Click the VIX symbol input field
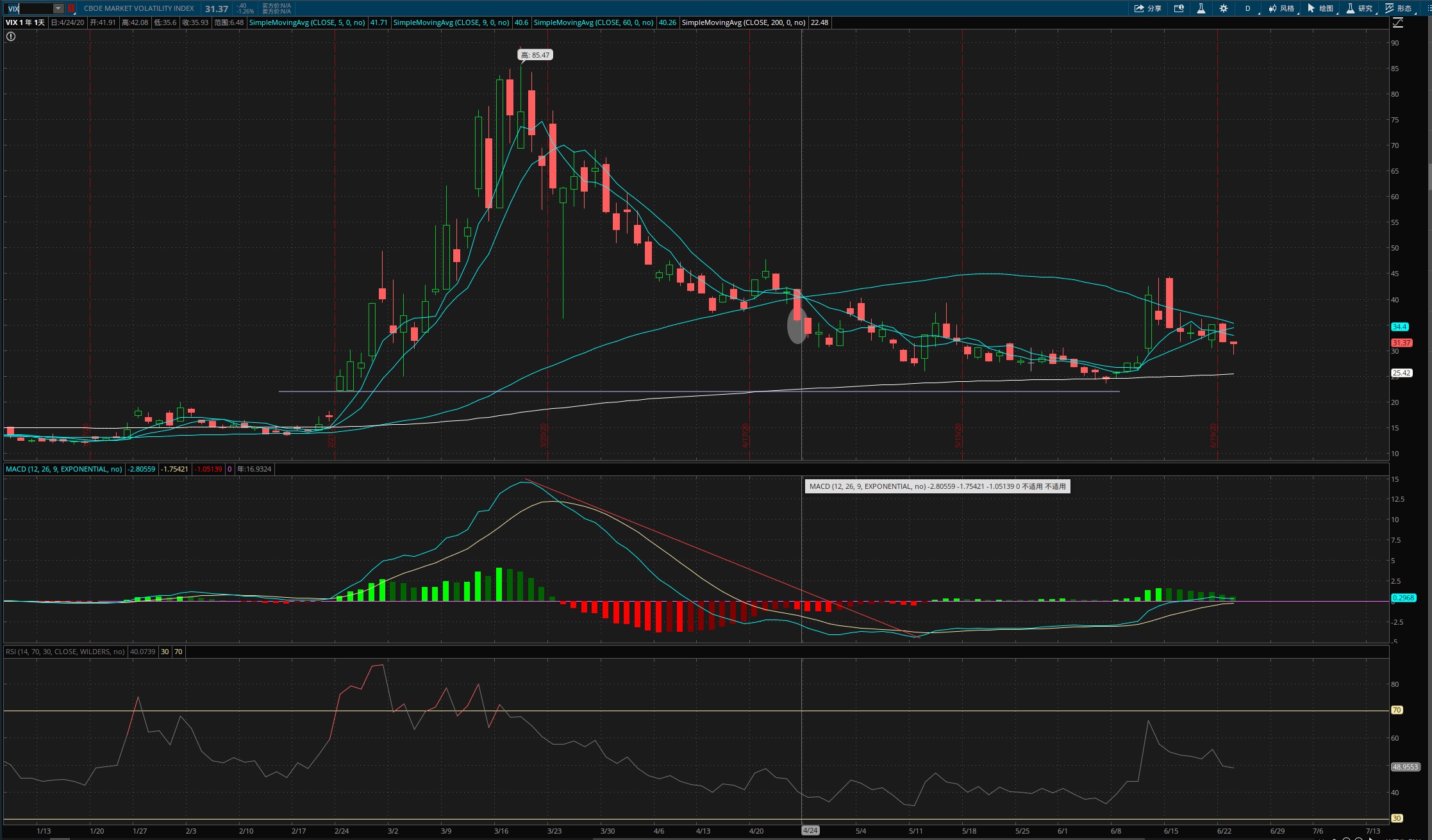Image resolution: width=1432 pixels, height=840 pixels. point(29,8)
